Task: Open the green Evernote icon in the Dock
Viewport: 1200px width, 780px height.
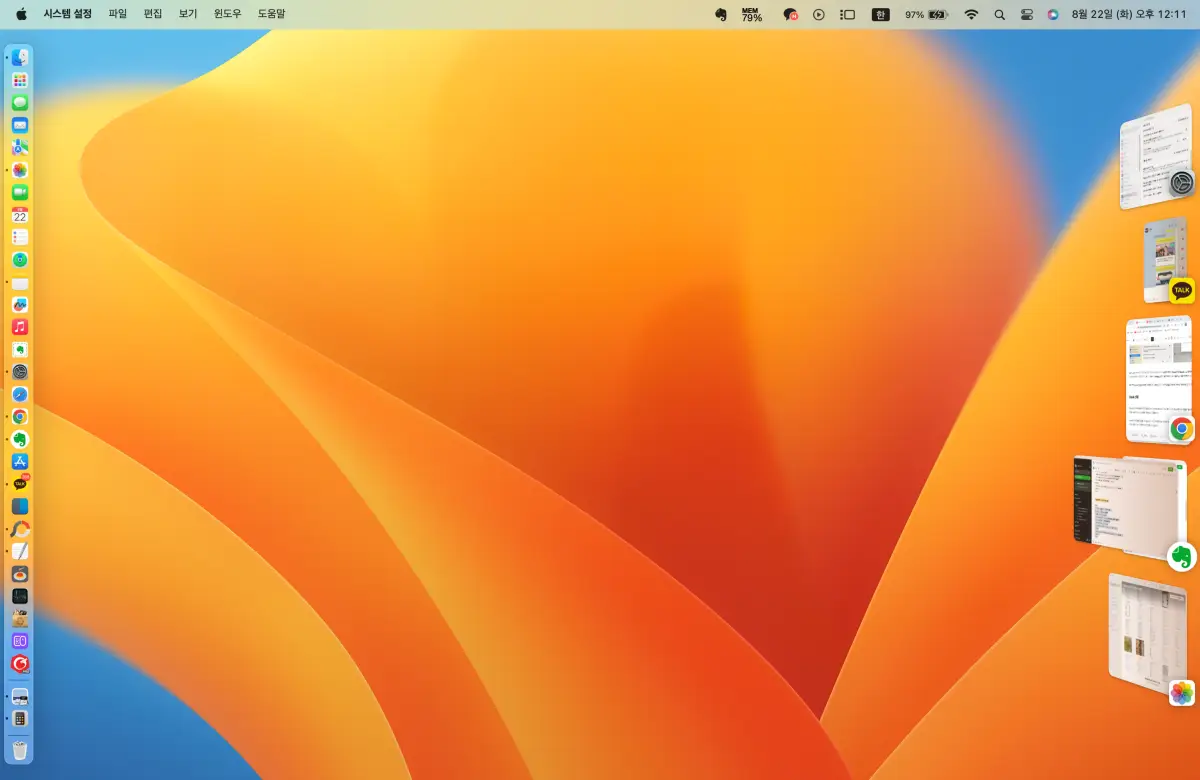Action: point(20,439)
